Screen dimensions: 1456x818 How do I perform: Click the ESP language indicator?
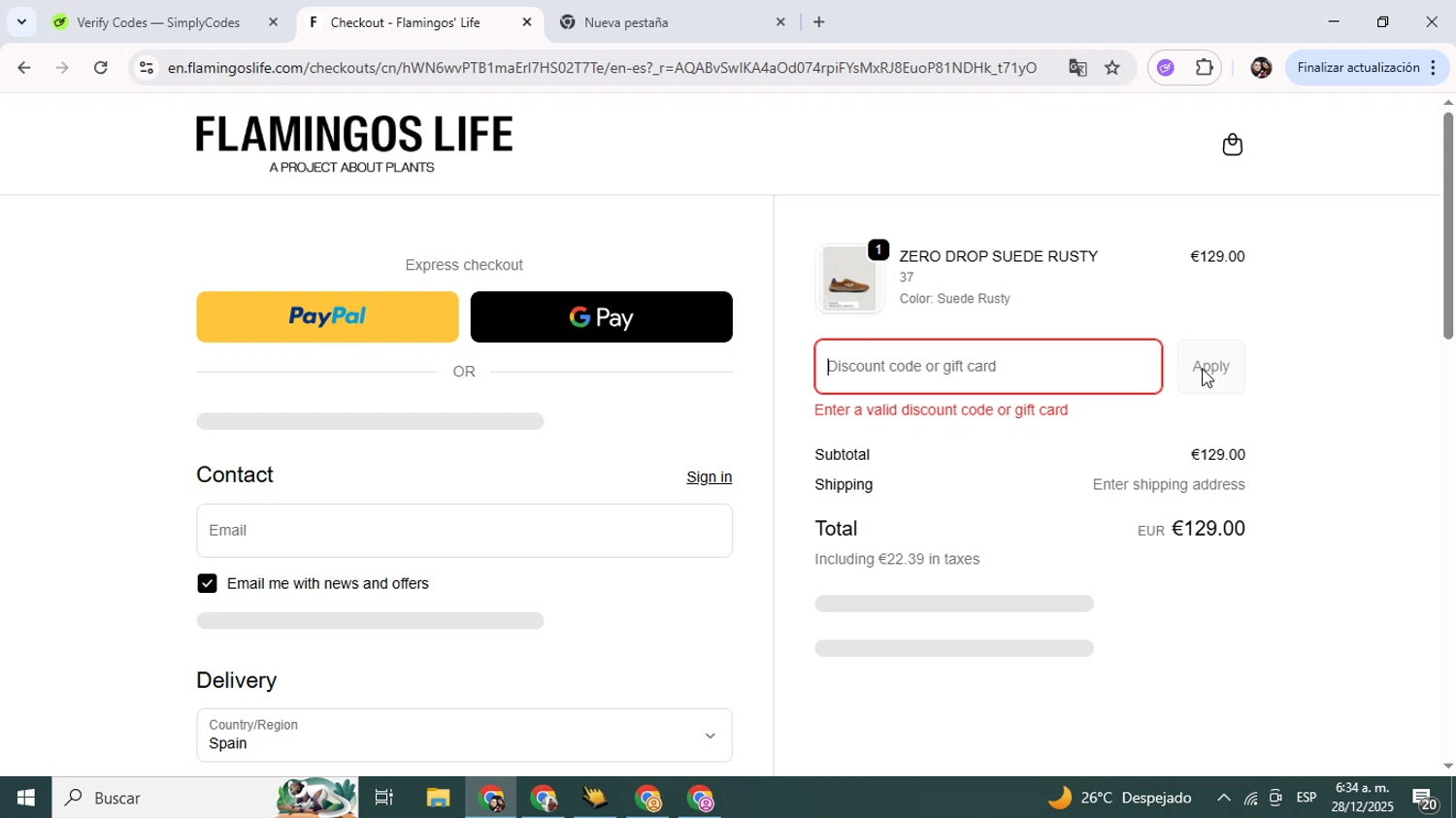[1307, 798]
